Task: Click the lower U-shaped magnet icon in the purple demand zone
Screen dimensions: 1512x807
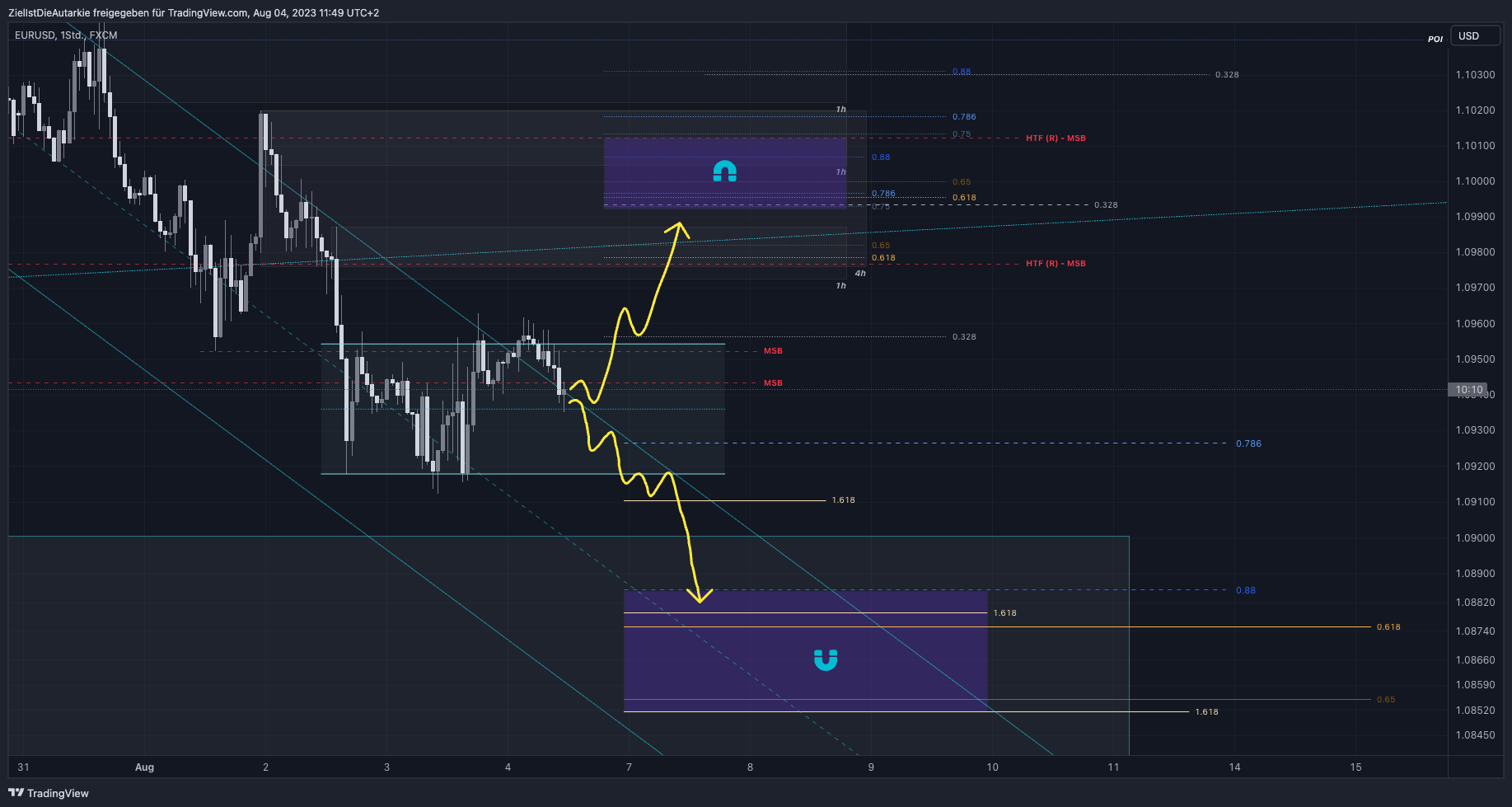Action: tap(826, 659)
